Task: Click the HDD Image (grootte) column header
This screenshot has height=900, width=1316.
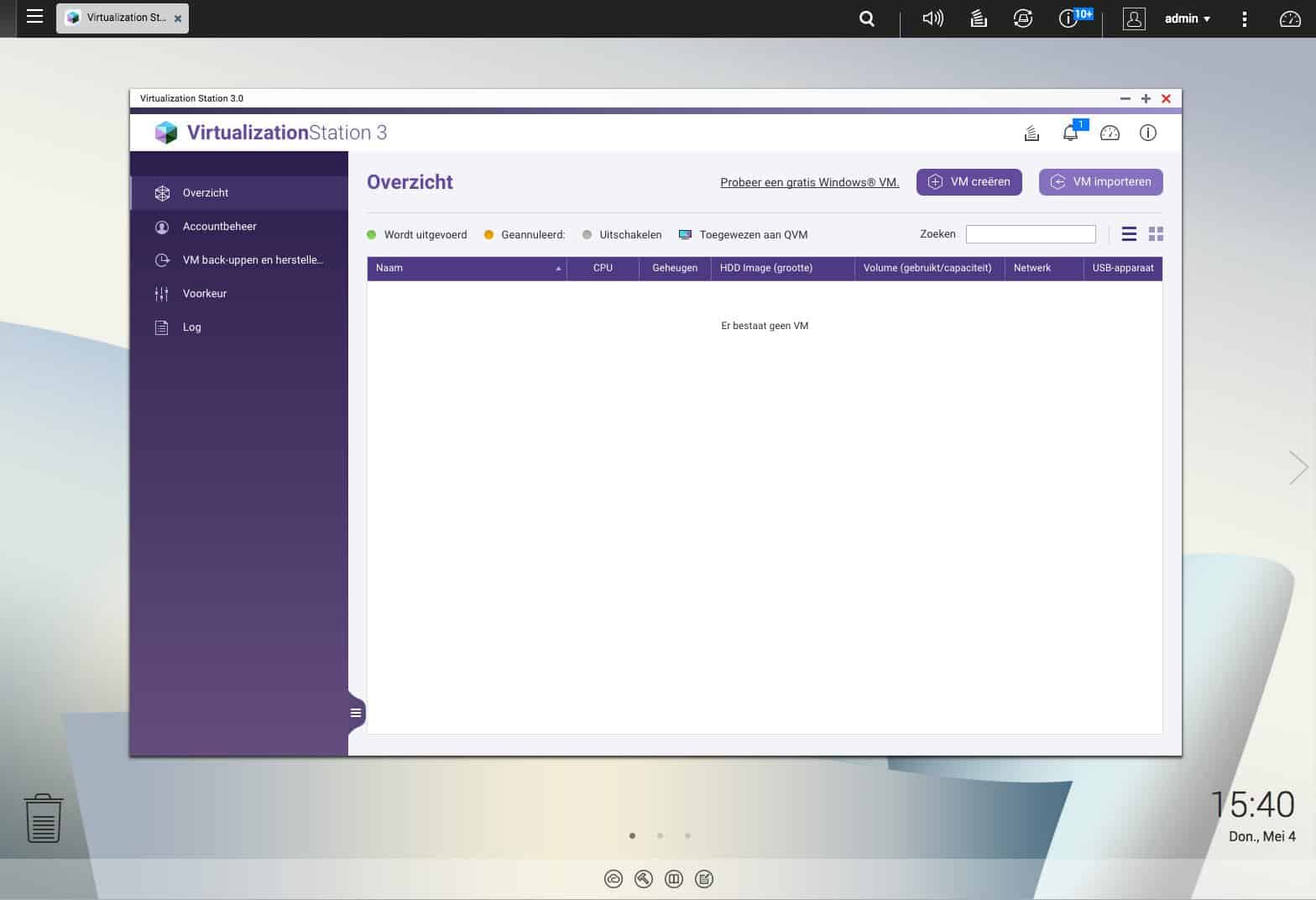Action: [782, 269]
